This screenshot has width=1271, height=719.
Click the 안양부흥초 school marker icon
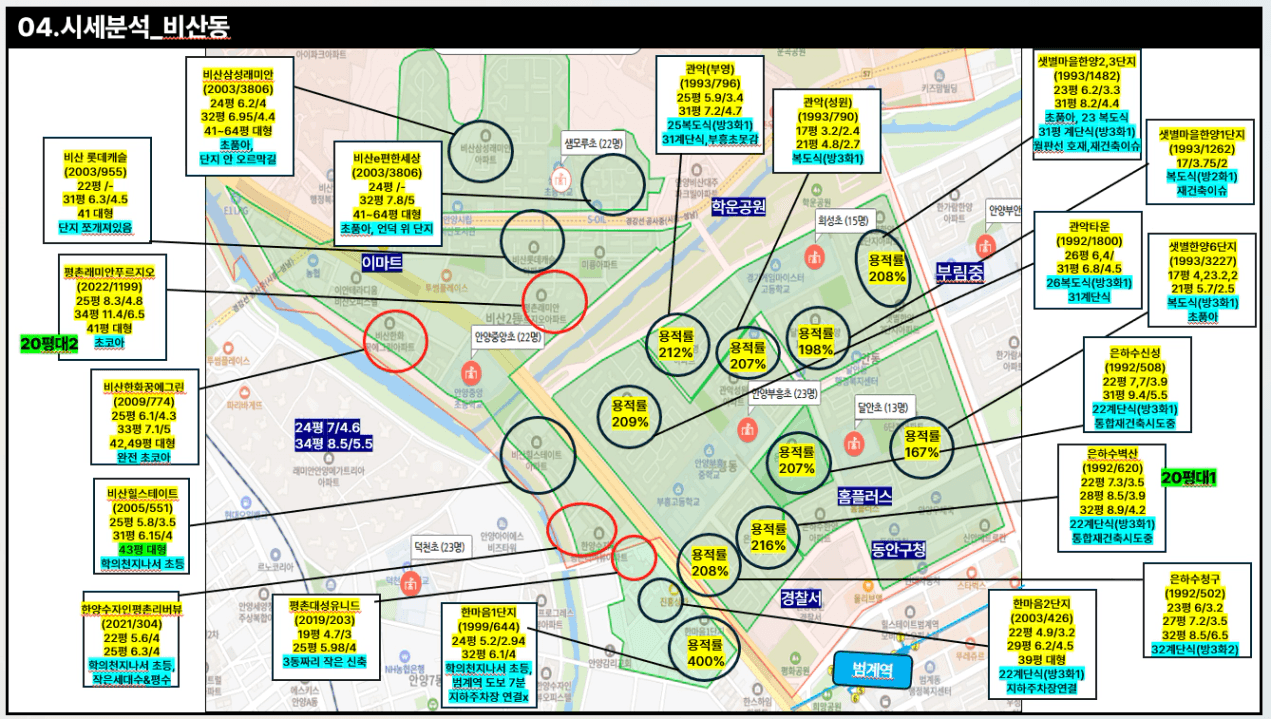pyautogui.click(x=746, y=428)
